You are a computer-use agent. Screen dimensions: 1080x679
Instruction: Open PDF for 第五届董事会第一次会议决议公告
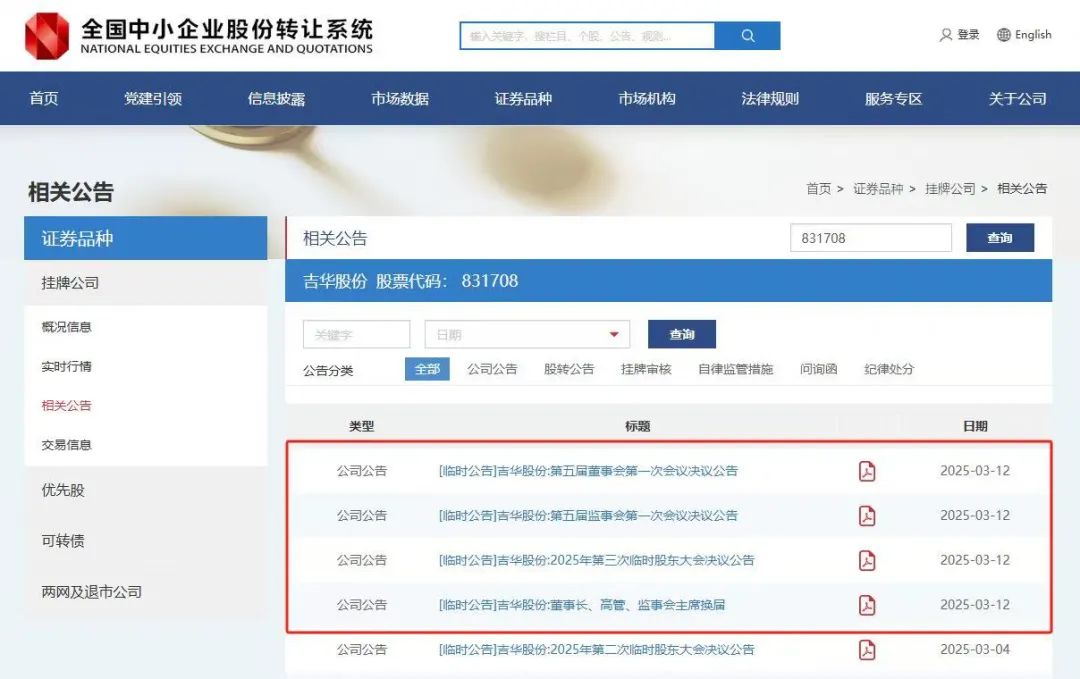[x=867, y=471]
